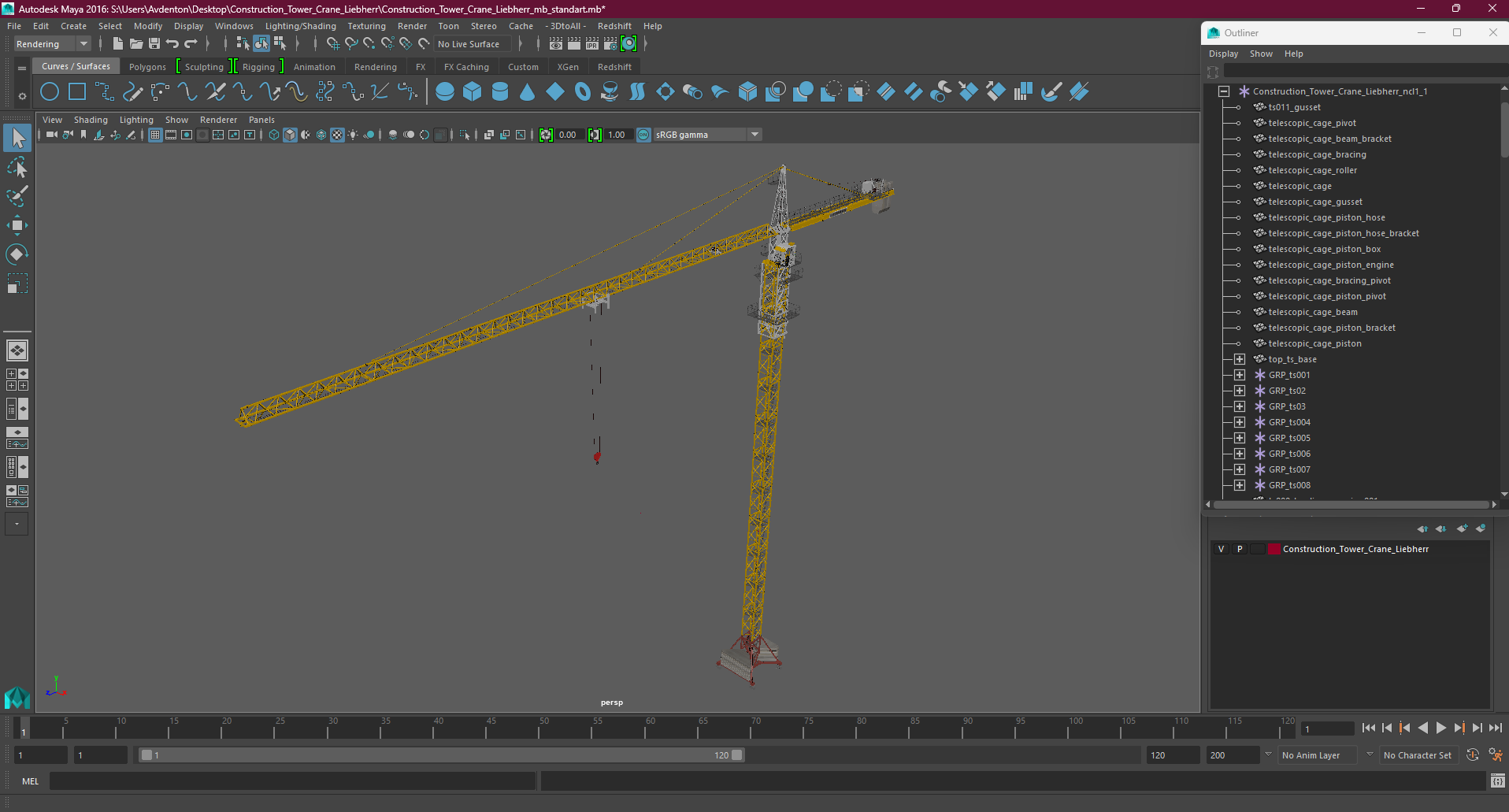Toggle the viewport grid display

click(x=155, y=135)
